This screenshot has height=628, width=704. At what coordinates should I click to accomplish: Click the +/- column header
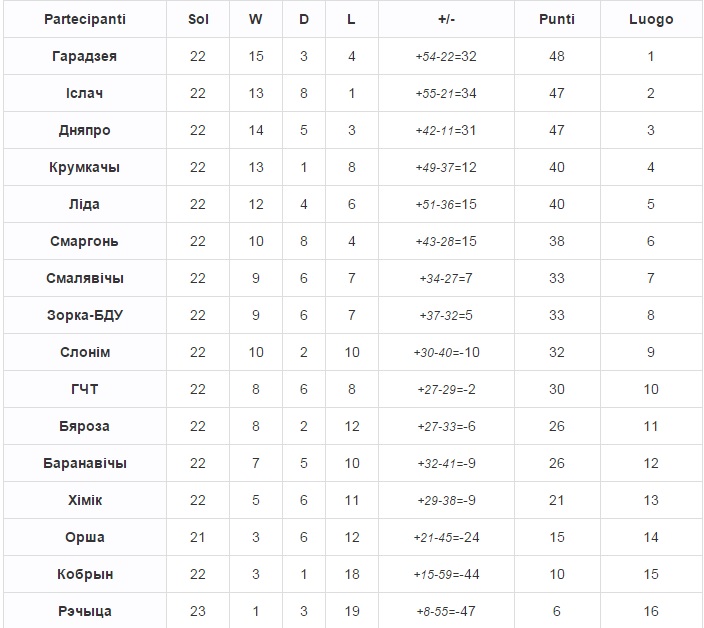point(446,19)
